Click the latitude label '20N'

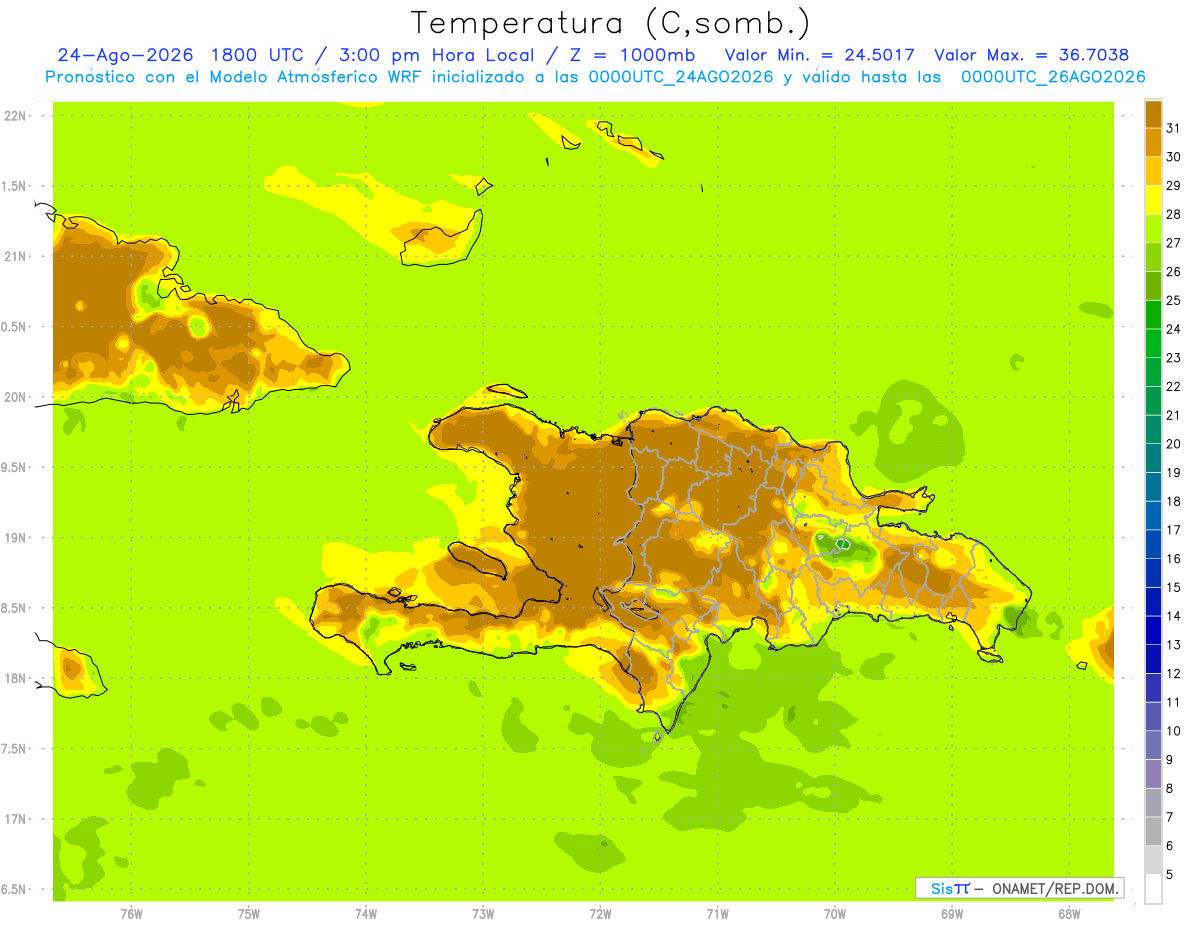(17, 397)
